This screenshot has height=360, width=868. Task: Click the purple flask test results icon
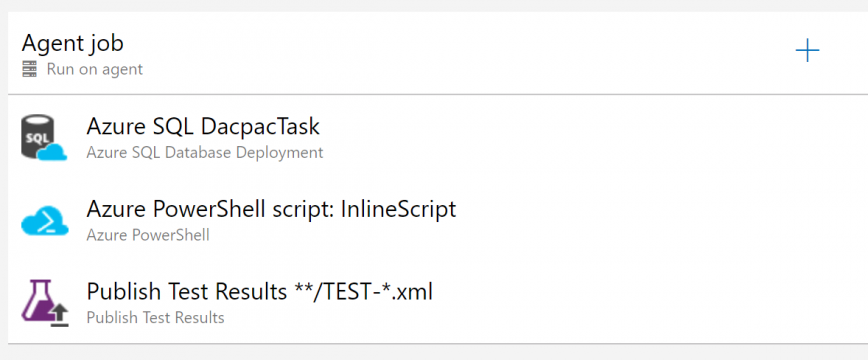tap(44, 303)
